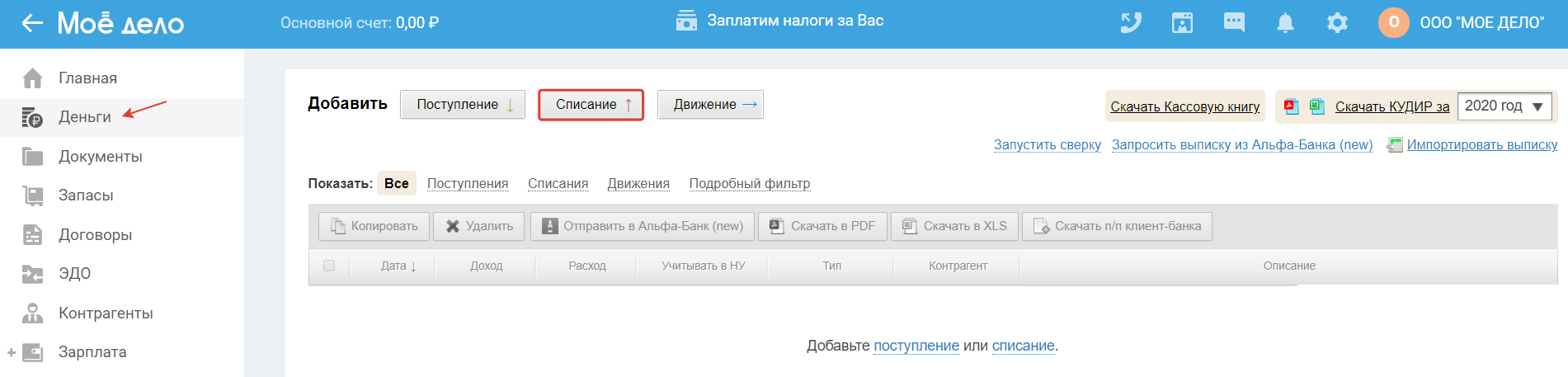The height and width of the screenshot is (377, 1568).
Task: Click the Зарплата wallet icon
Action: pyautogui.click(x=32, y=352)
